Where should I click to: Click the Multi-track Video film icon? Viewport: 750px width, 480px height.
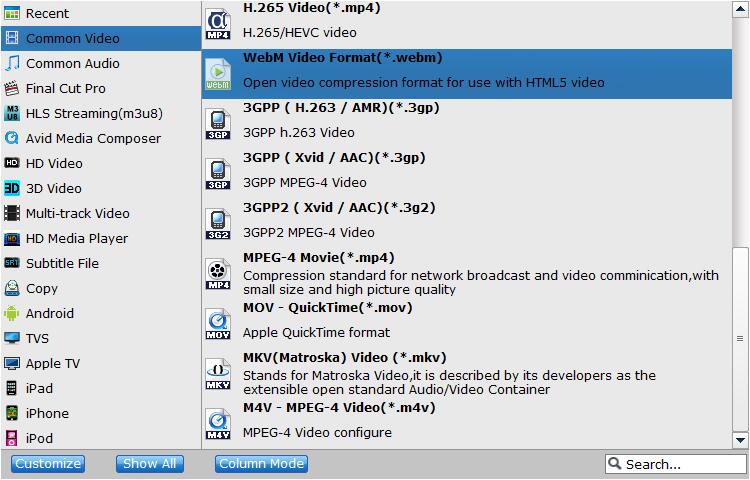[11, 213]
